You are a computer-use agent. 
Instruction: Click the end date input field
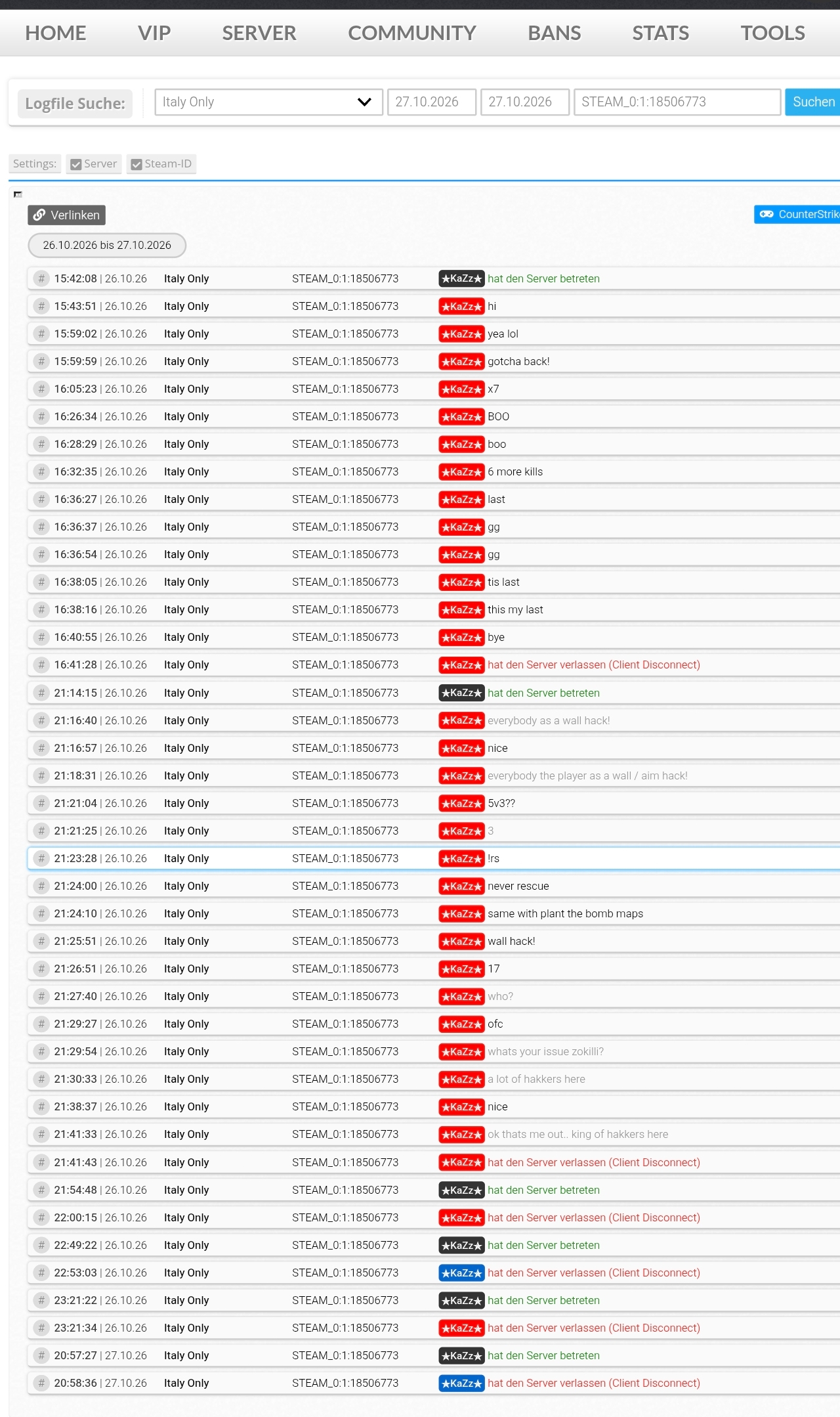point(525,102)
